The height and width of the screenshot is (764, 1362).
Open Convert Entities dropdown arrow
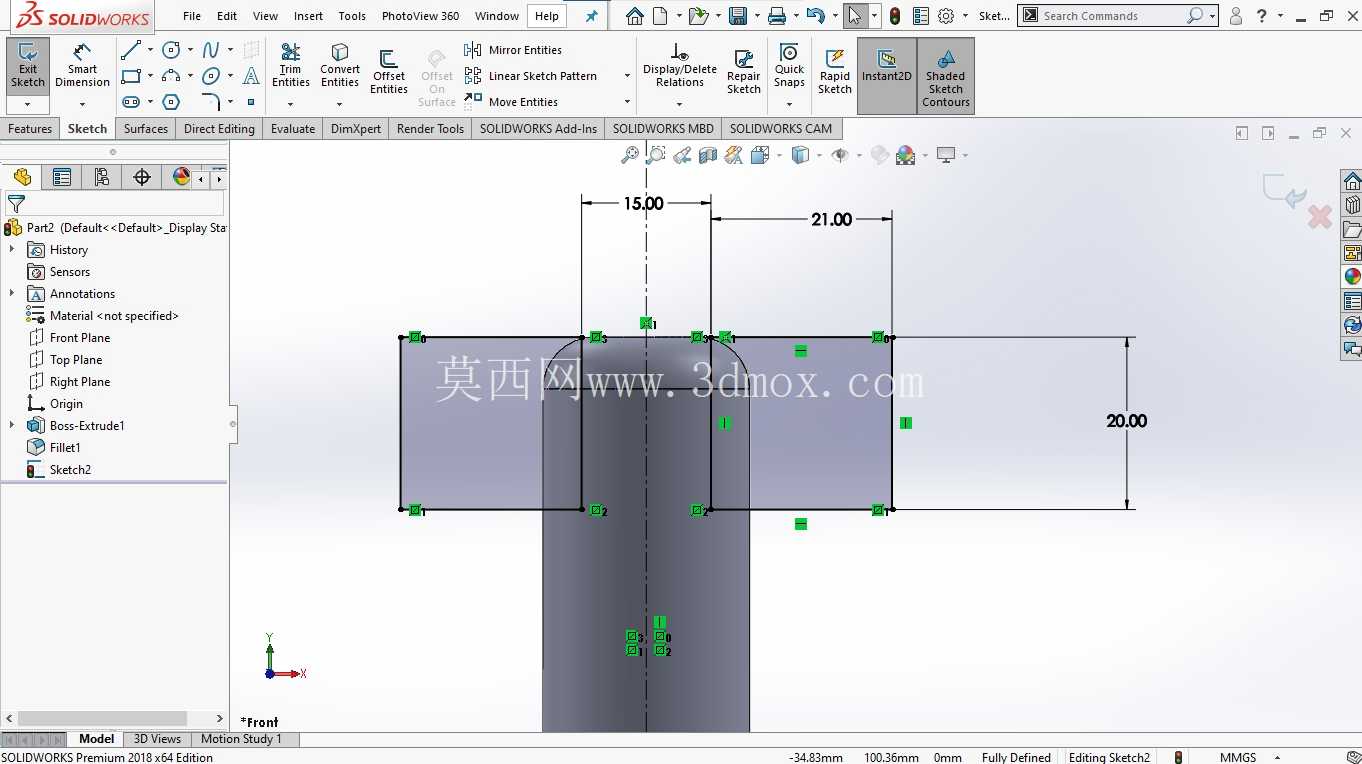tap(340, 104)
